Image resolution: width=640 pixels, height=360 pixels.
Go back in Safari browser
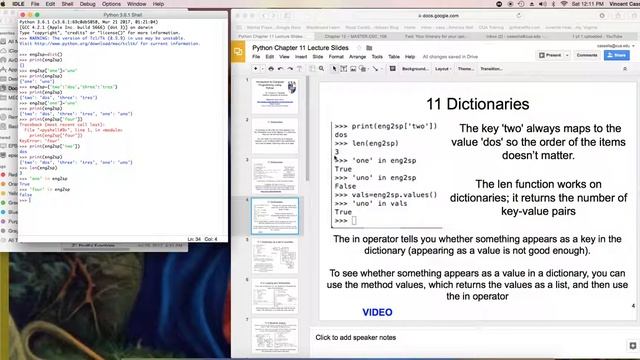(x=264, y=16)
